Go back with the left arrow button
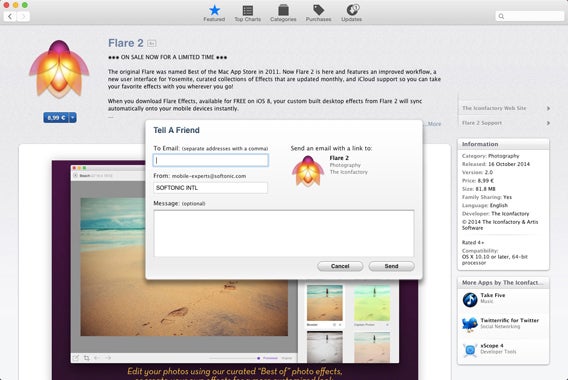Image resolution: width=568 pixels, height=380 pixels. coord(10,16)
